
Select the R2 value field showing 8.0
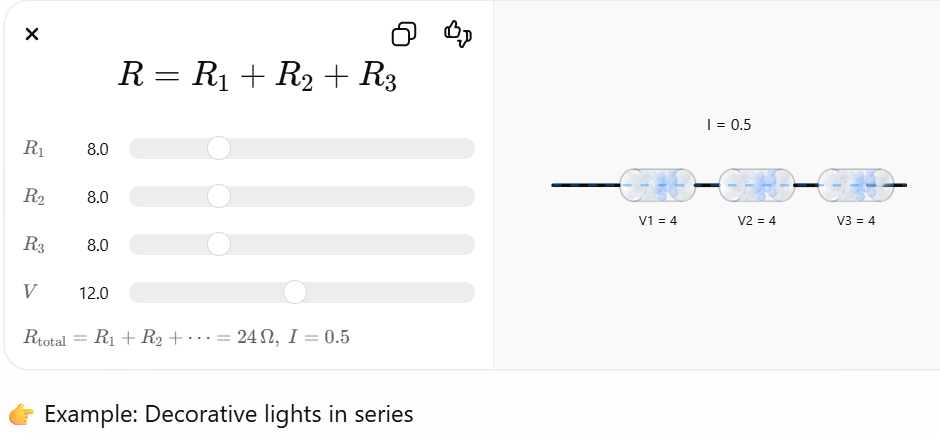[x=97, y=198]
